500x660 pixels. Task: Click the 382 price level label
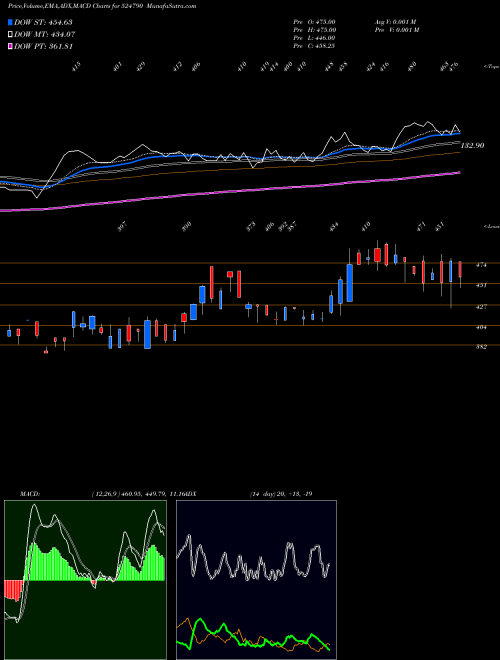point(481,347)
